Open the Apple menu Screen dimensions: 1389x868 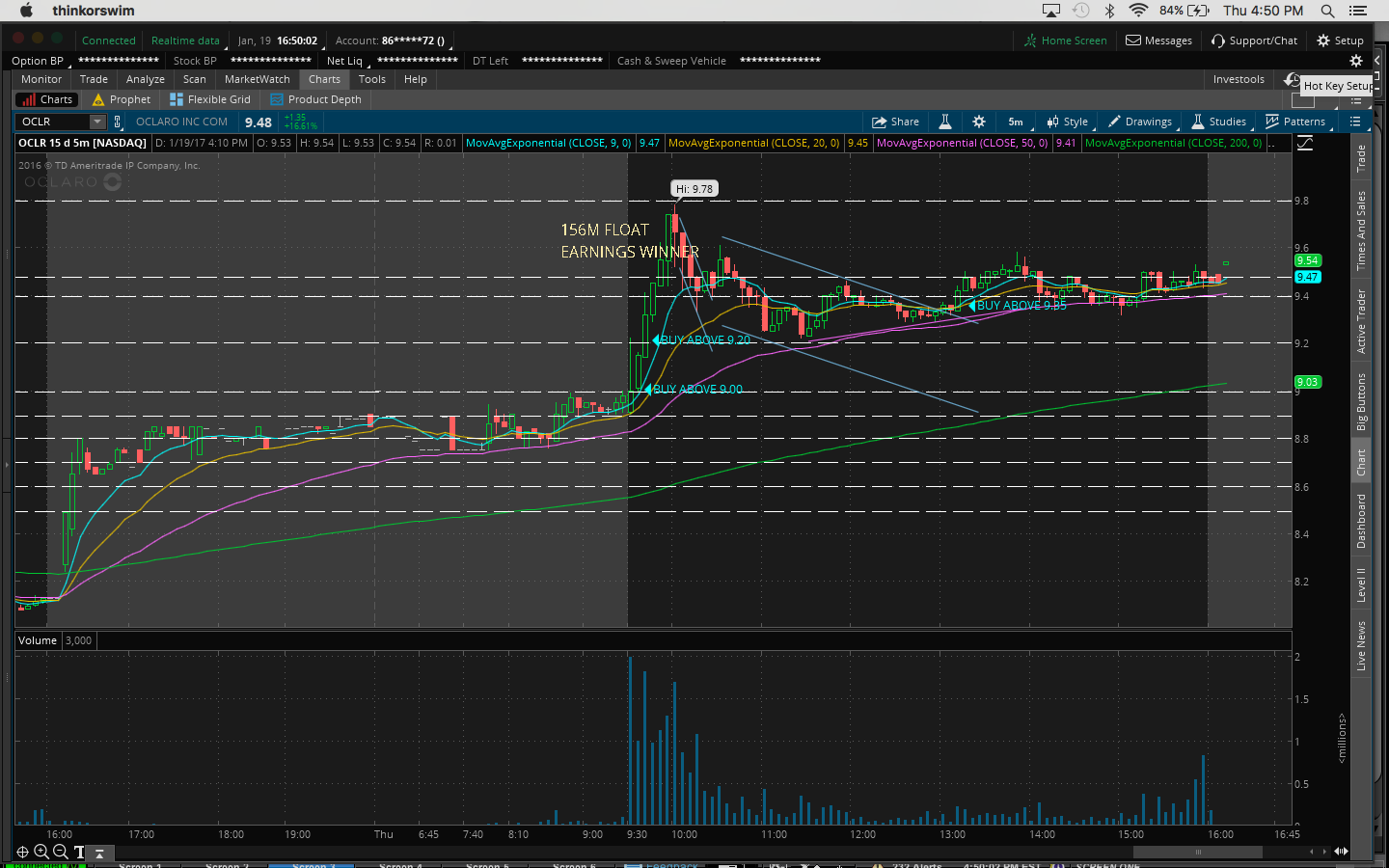click(x=26, y=11)
